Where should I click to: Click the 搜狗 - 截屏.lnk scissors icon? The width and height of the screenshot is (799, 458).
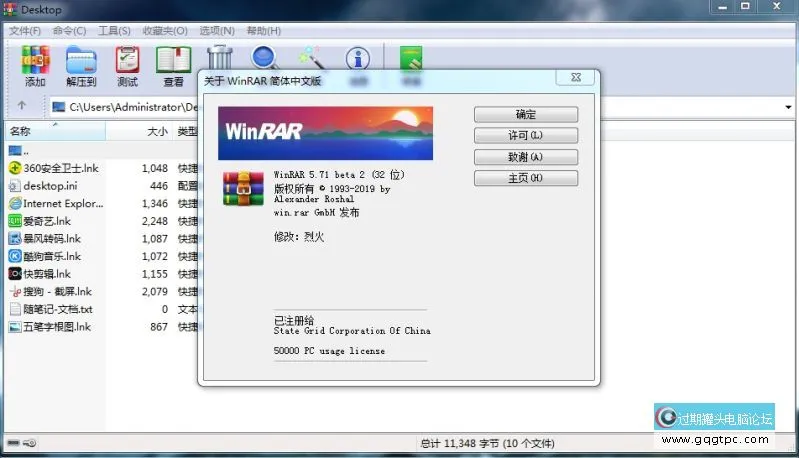(x=15, y=291)
